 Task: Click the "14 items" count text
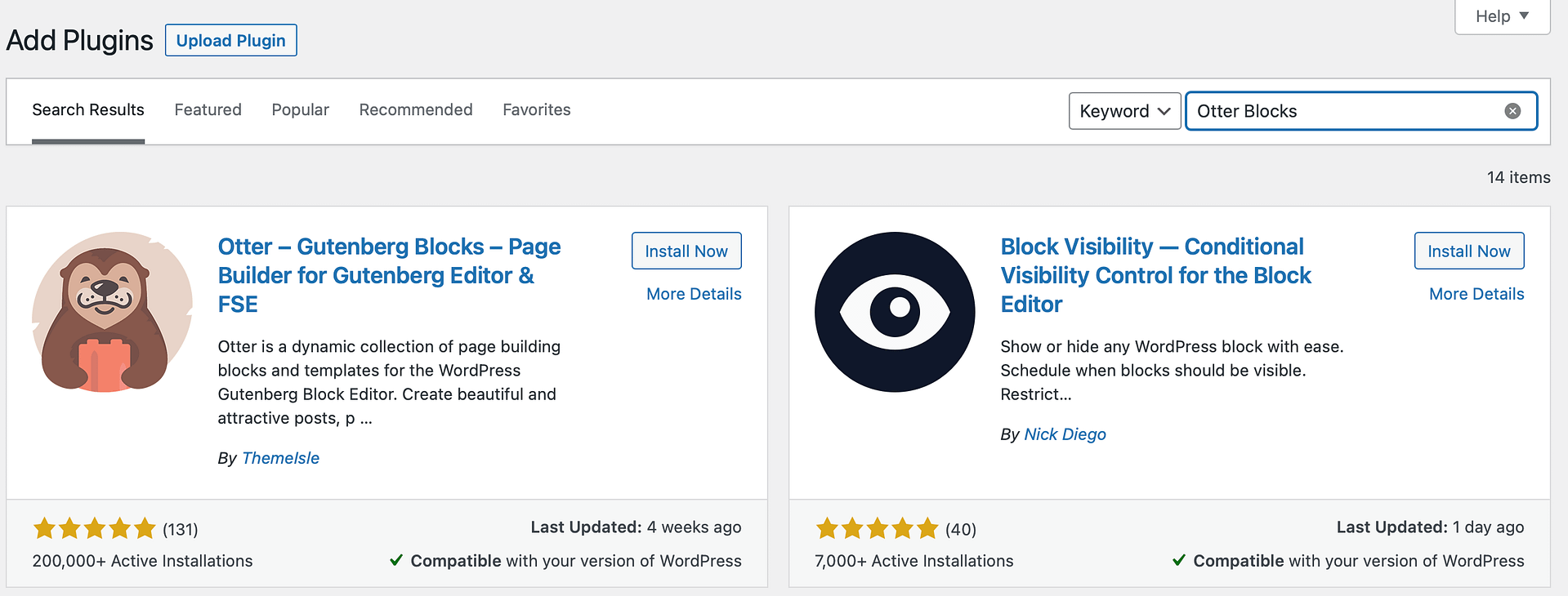tap(1518, 177)
